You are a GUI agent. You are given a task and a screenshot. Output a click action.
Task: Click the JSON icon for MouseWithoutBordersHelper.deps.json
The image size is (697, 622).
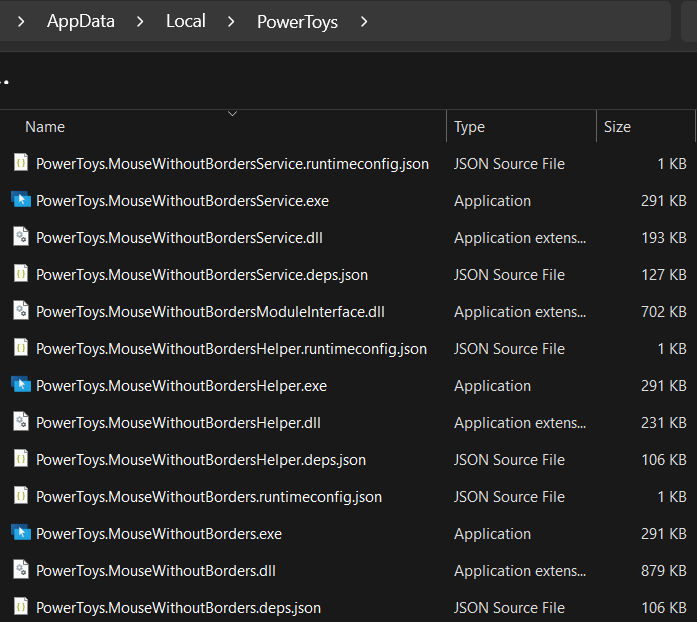point(21,459)
